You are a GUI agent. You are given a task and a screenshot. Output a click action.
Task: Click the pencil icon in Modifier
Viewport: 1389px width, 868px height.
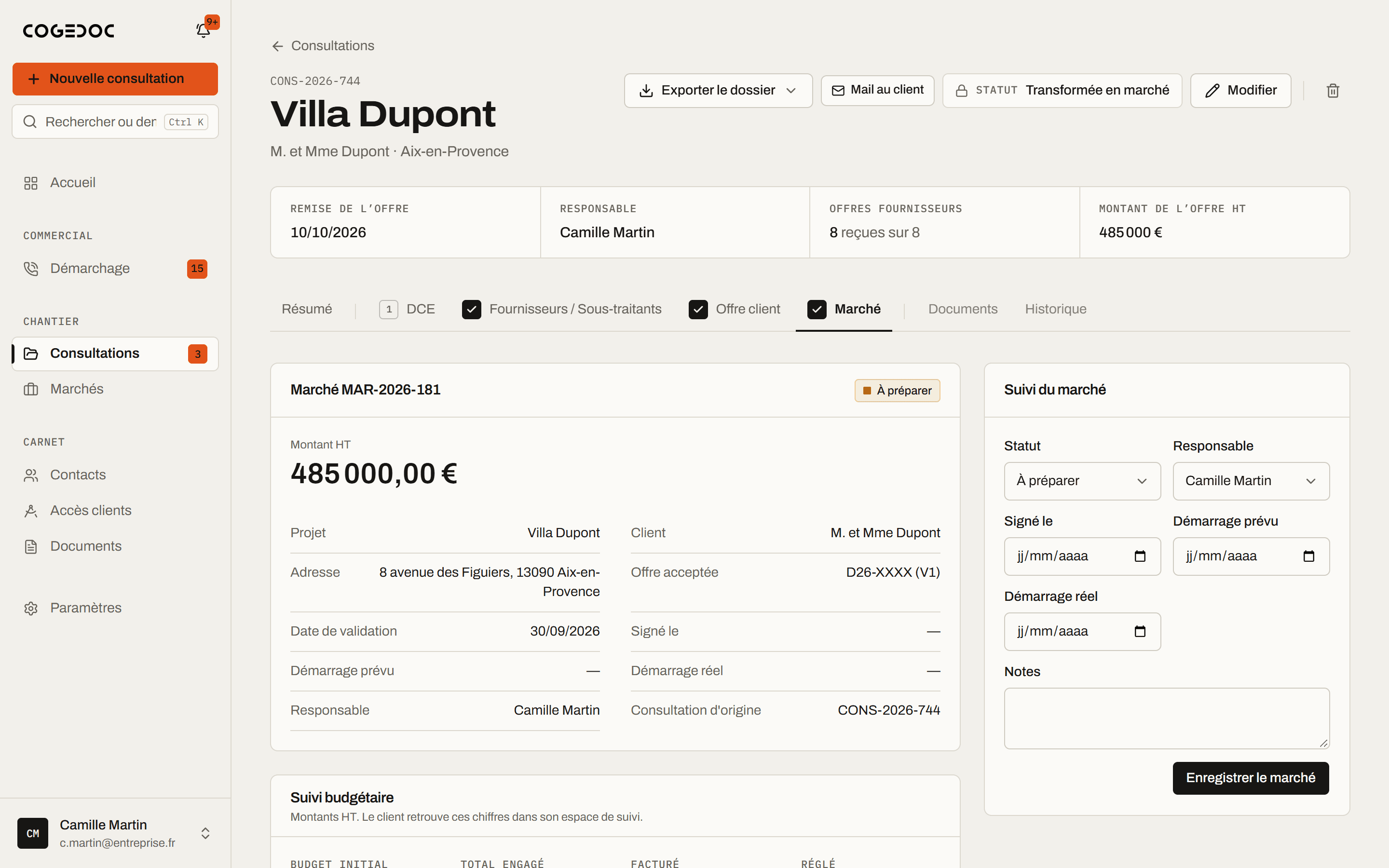1212,90
